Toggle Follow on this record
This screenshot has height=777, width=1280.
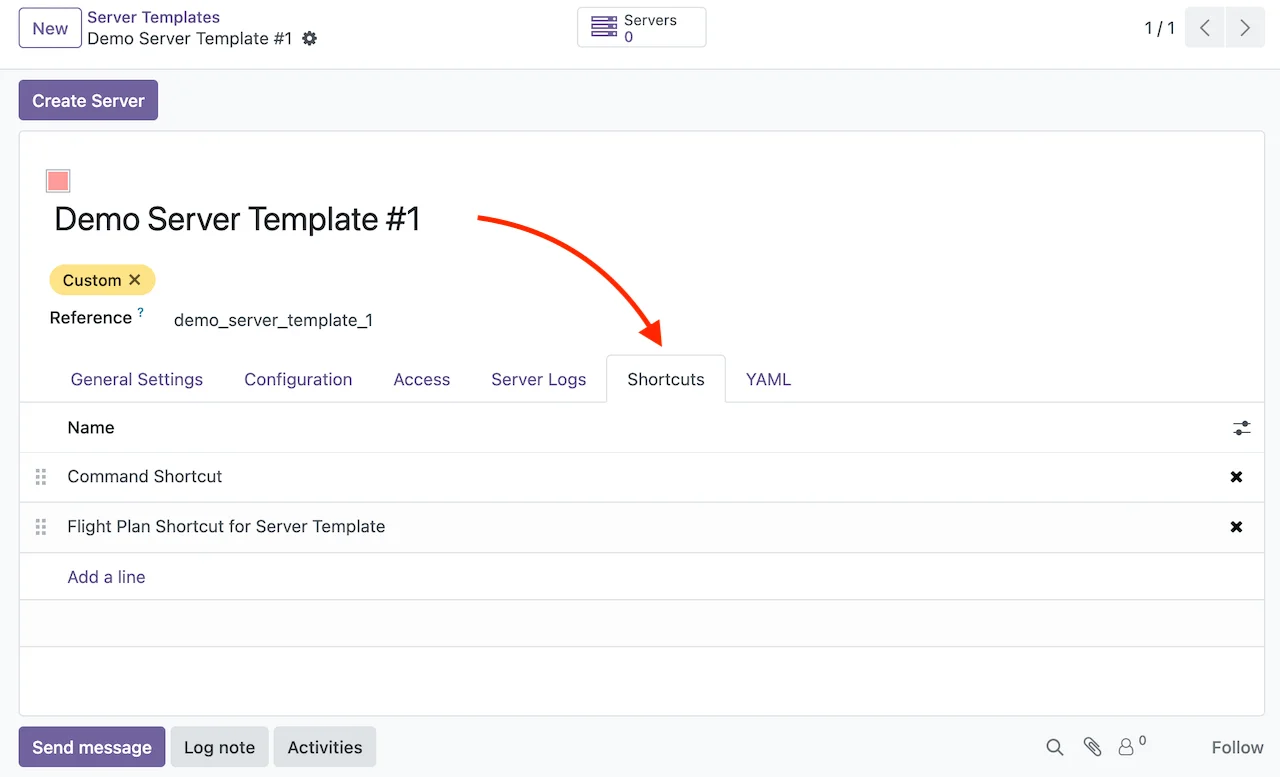(x=1237, y=747)
